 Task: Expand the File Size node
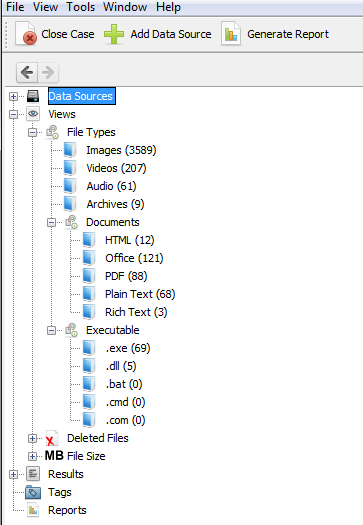(x=32, y=456)
